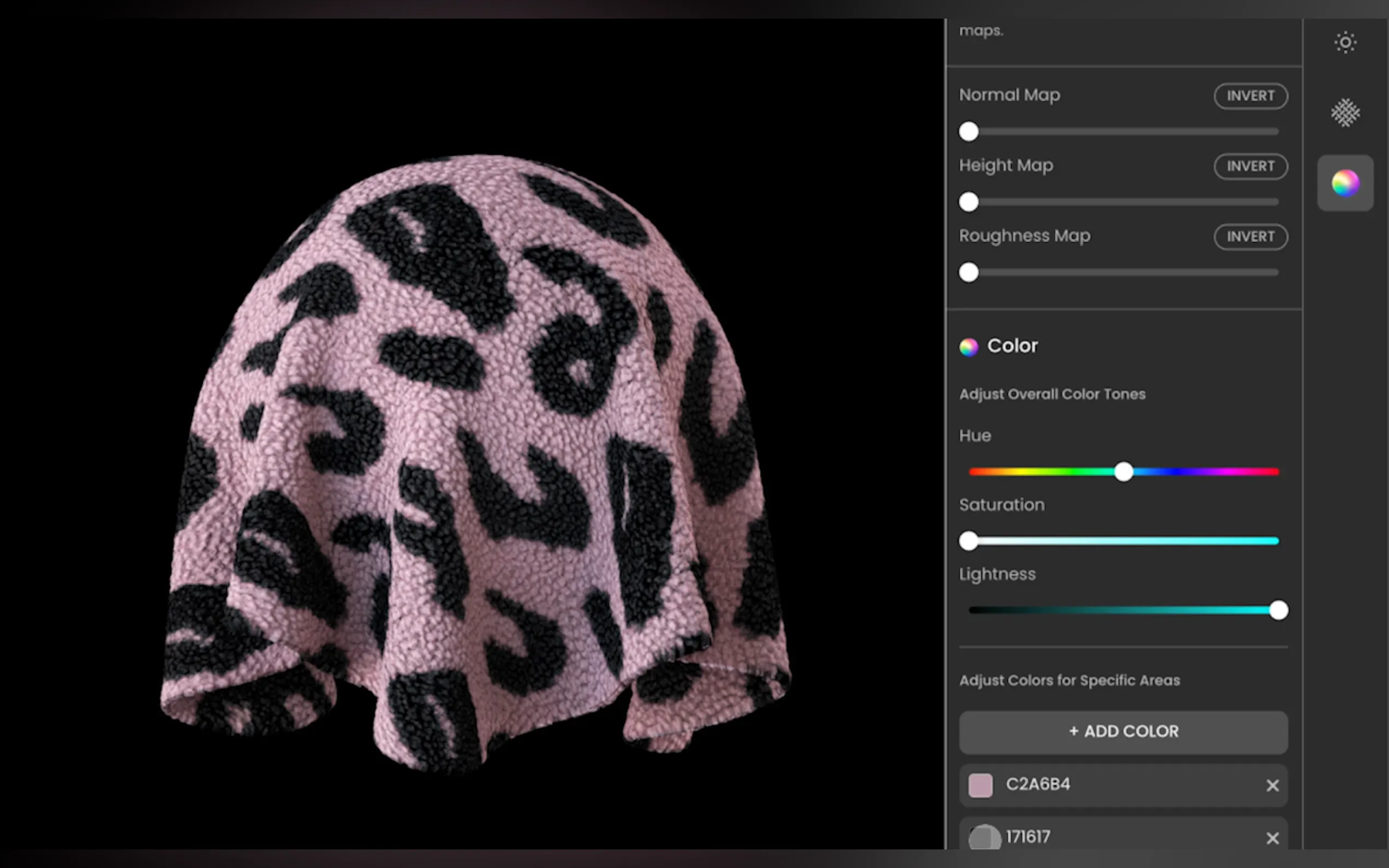1389x868 pixels.
Task: Open the C2A6B4 pink color swatch
Action: 980,785
